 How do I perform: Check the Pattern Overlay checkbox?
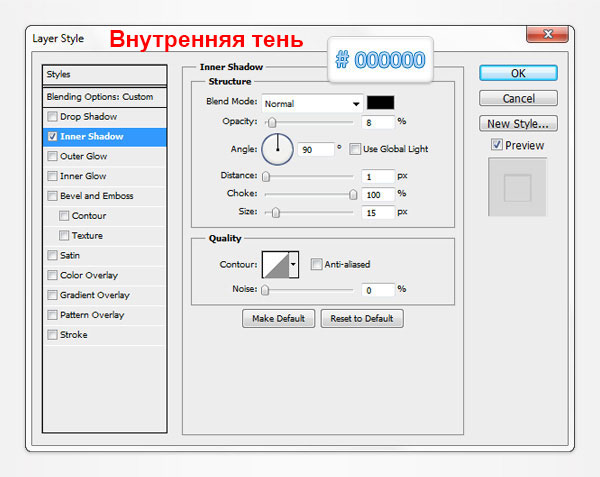pos(52,315)
